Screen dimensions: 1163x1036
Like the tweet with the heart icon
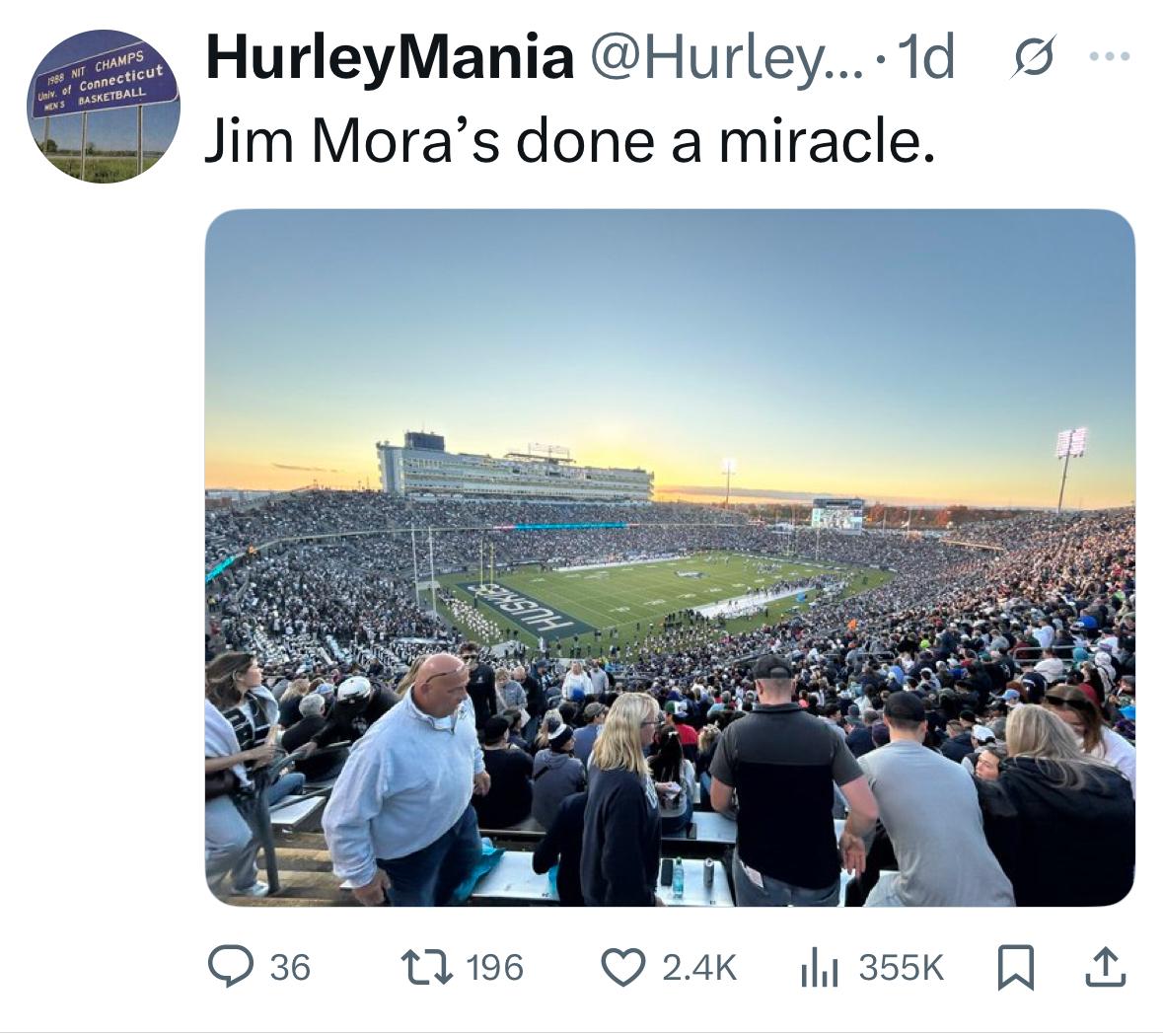(x=622, y=966)
